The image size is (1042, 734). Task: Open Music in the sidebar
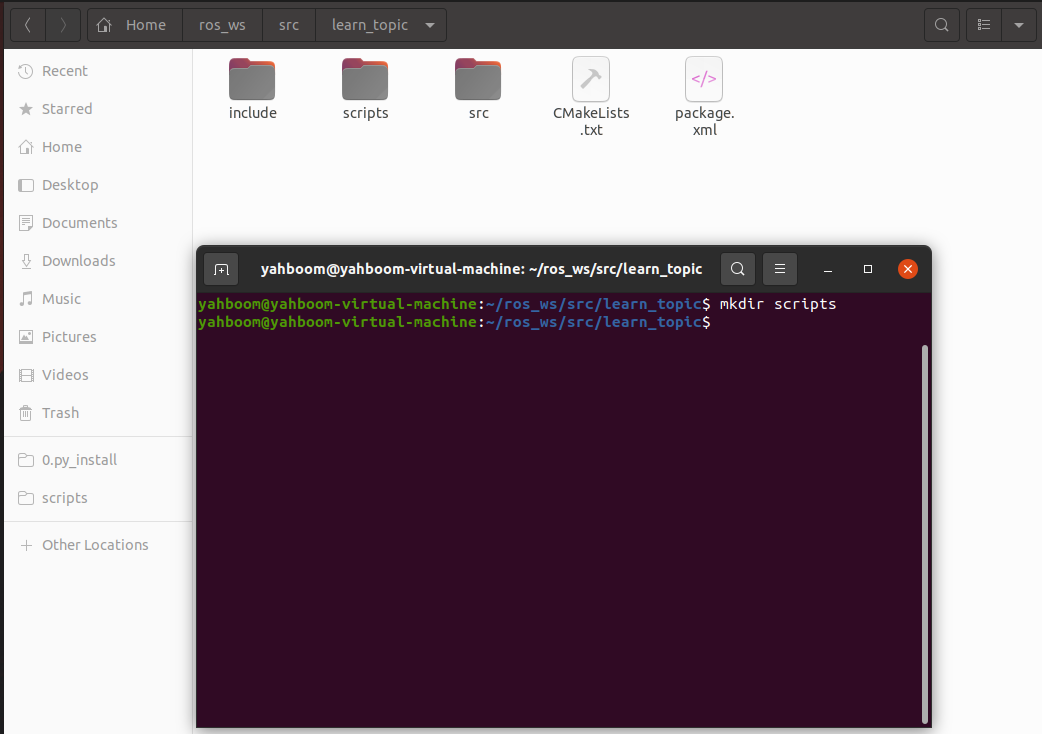[98, 299]
